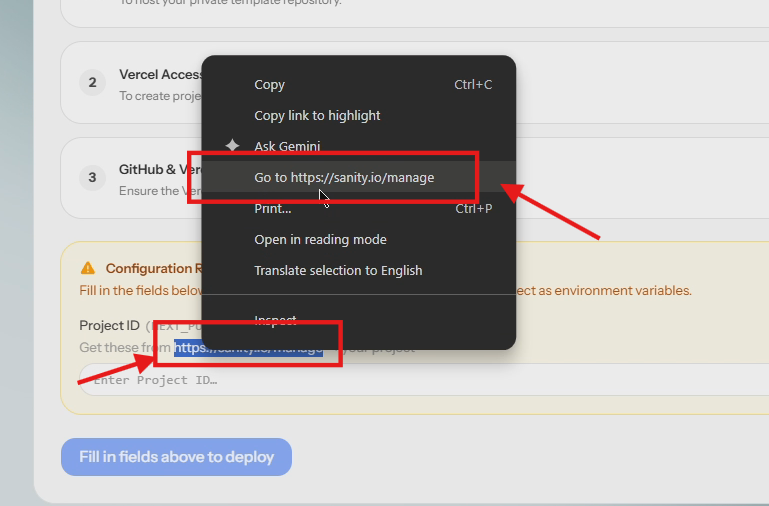Open Go to https://sanity.io/manage
Screen dimensions: 769x506
(359, 177)
